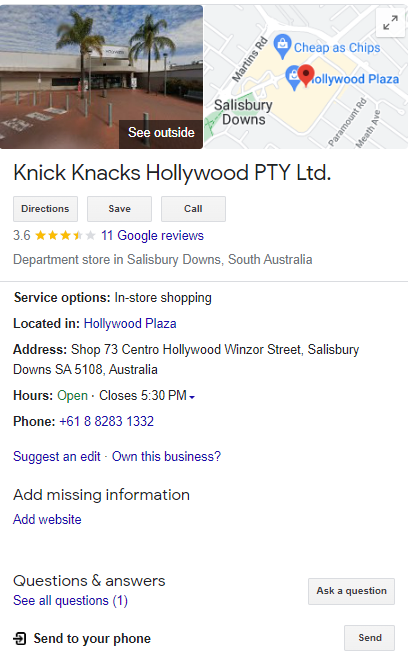Expand the opening hours dropdown arrow

click(x=192, y=397)
